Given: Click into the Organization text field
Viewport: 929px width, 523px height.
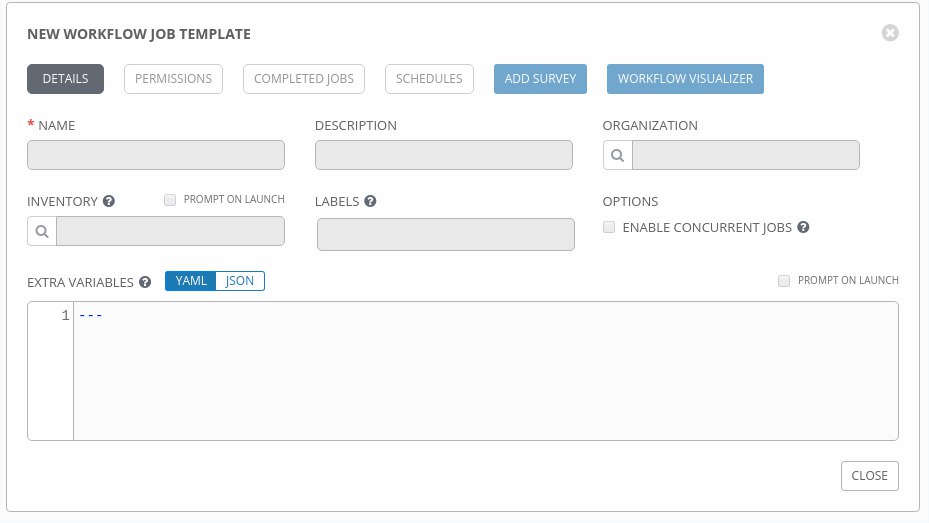Looking at the screenshot, I should point(746,155).
